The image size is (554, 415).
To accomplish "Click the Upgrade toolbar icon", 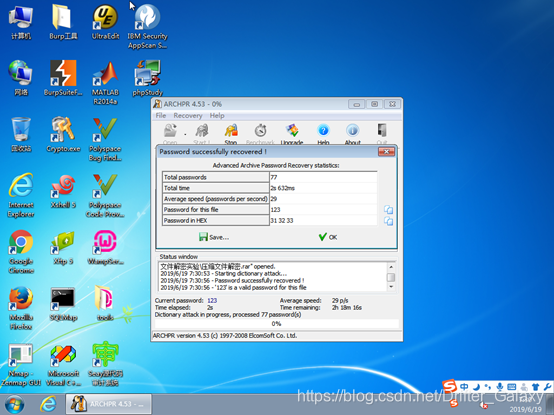I will click(x=292, y=134).
